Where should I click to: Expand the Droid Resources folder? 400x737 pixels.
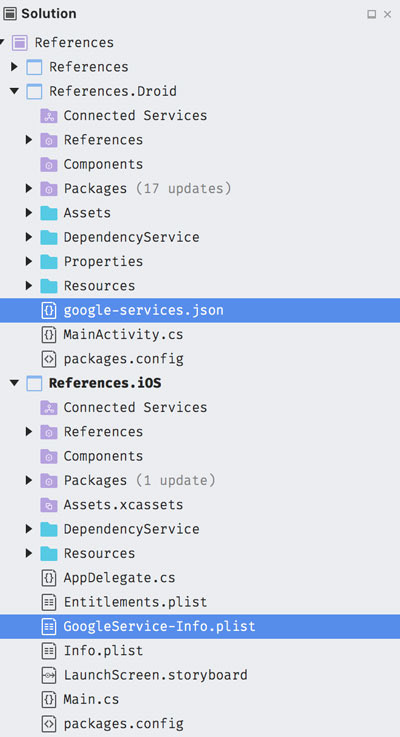click(x=29, y=286)
